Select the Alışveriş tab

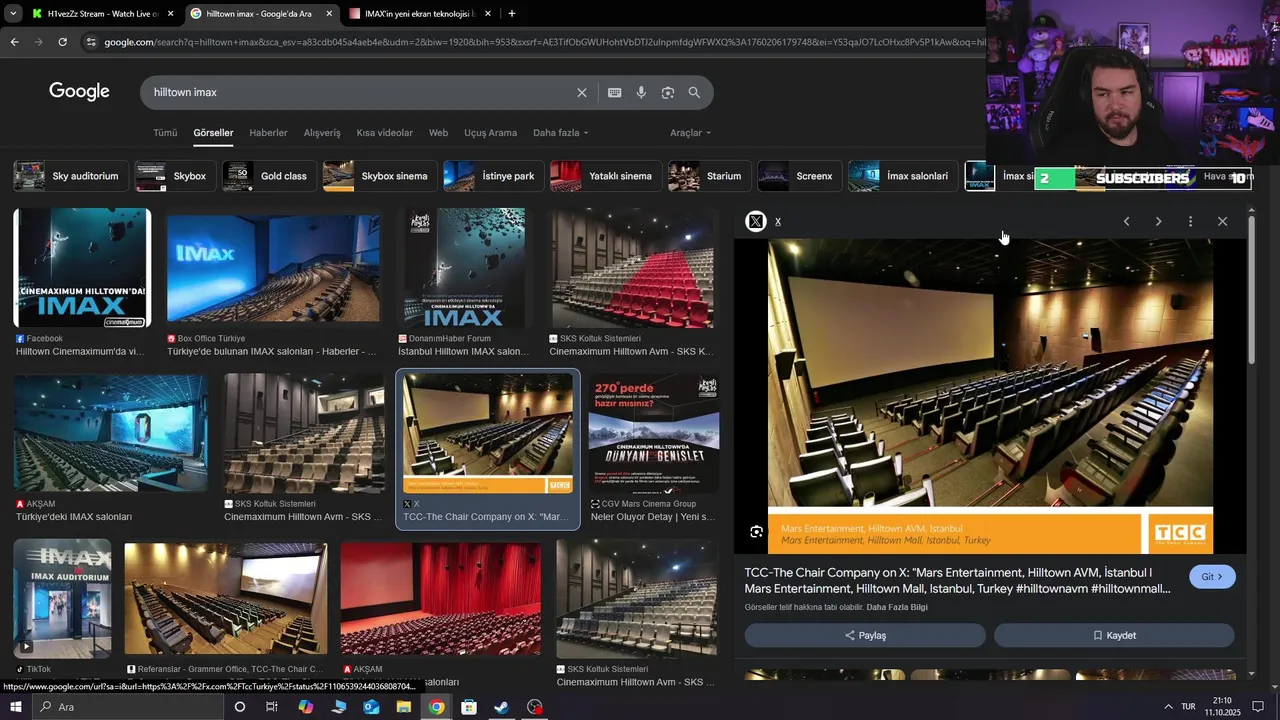click(x=322, y=133)
